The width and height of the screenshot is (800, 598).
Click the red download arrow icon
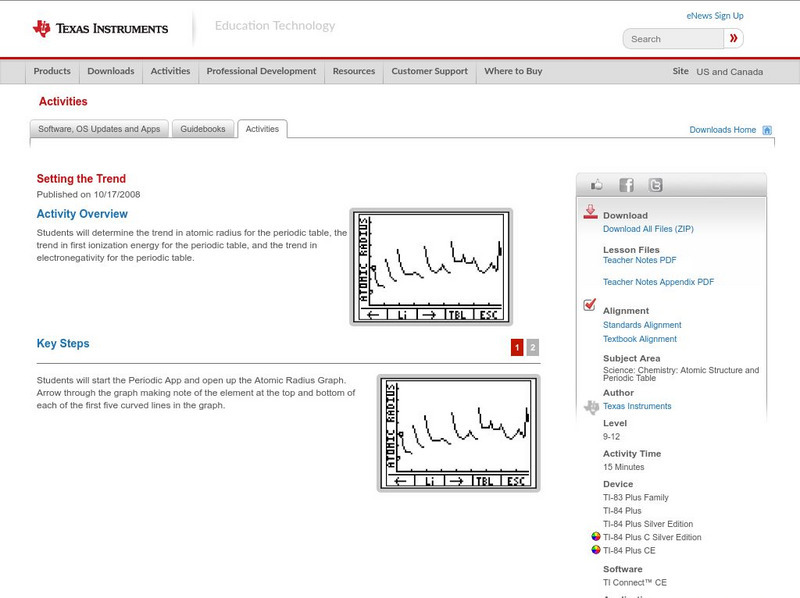(x=590, y=212)
